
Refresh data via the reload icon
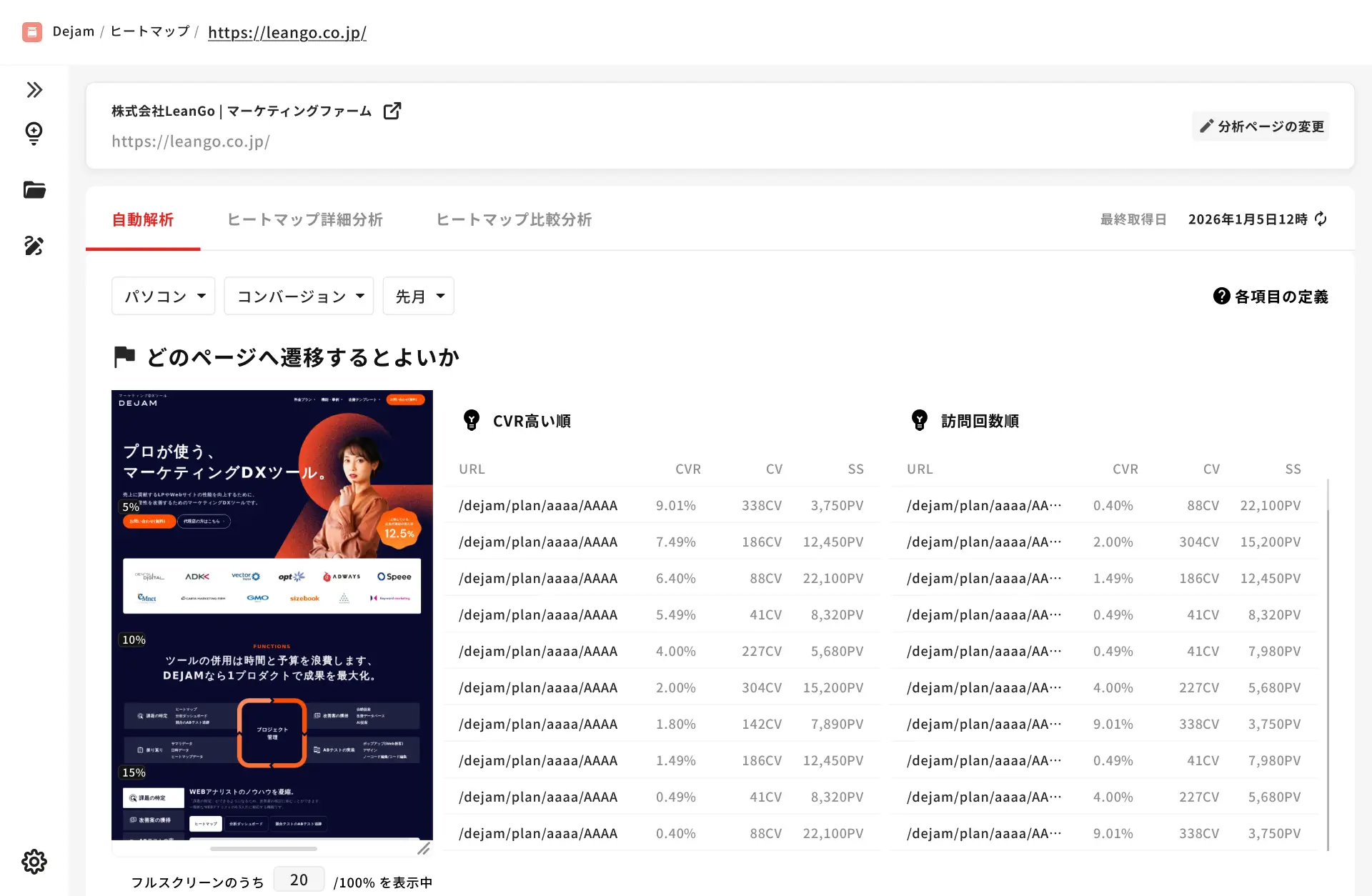pos(1321,219)
